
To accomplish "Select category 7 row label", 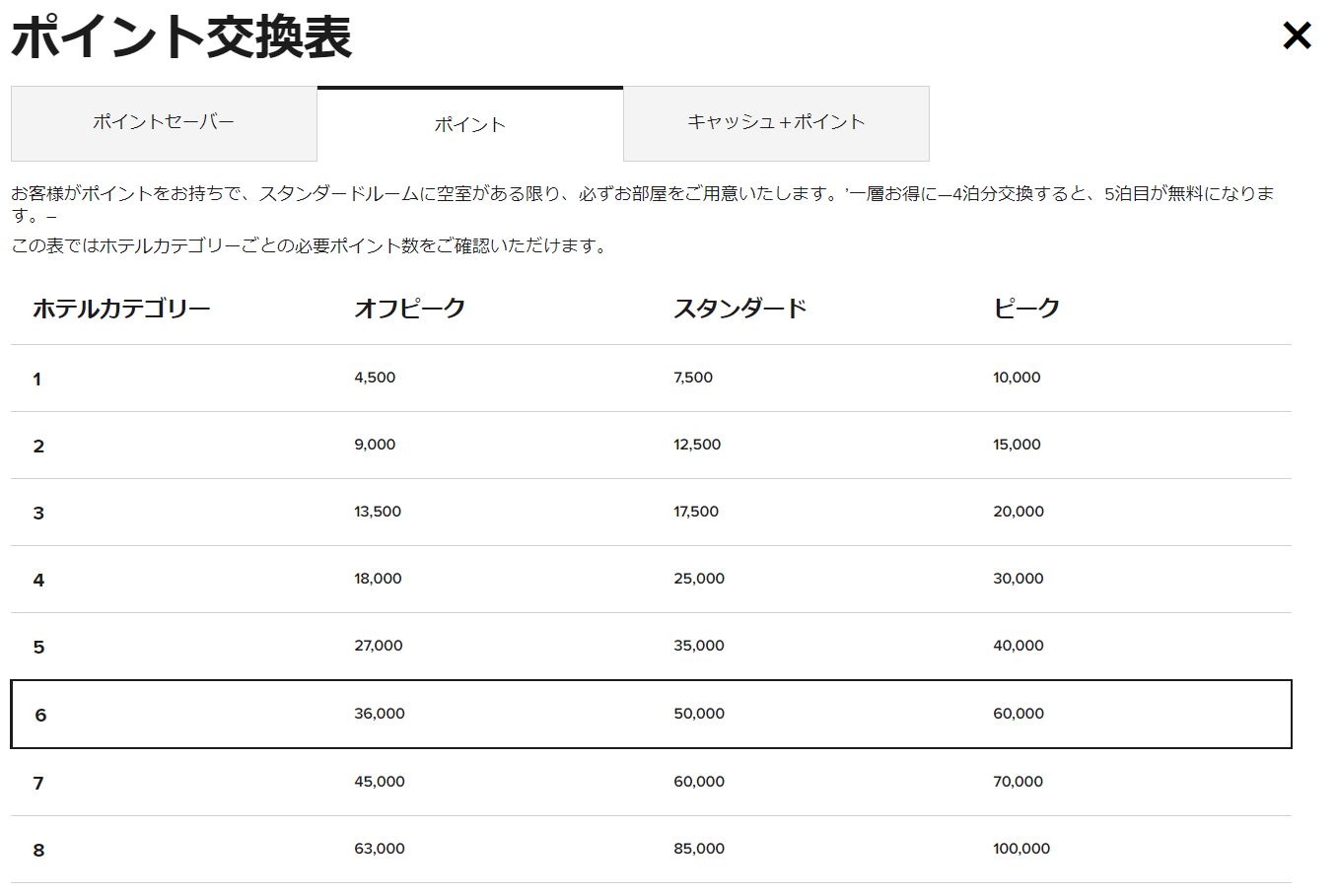I will 38,784.
